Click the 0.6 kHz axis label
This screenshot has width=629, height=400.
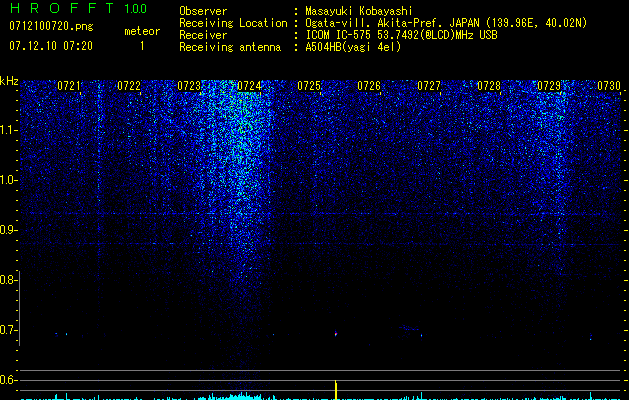click(x=8, y=380)
